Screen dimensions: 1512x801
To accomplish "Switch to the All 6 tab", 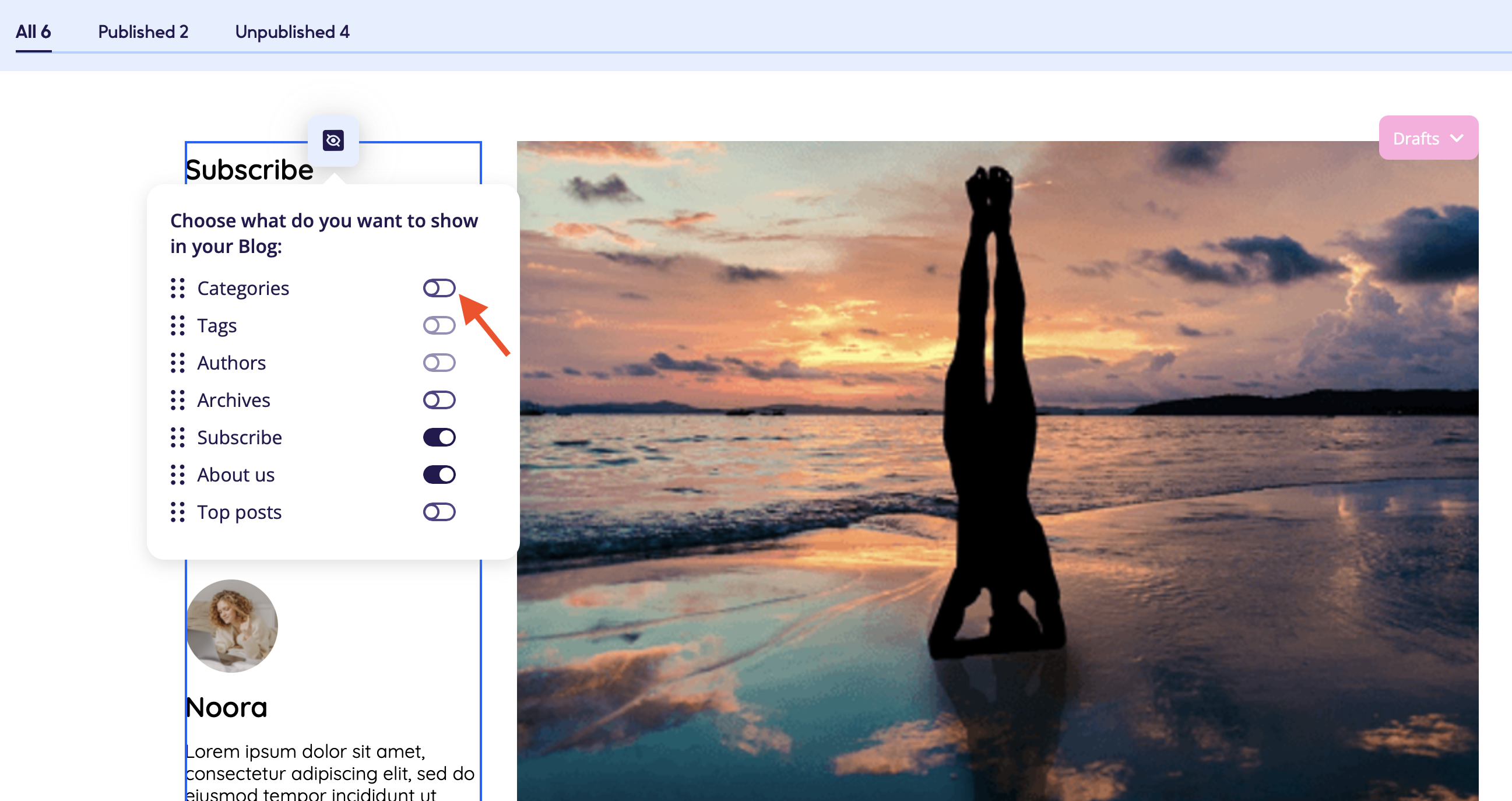I will (33, 31).
